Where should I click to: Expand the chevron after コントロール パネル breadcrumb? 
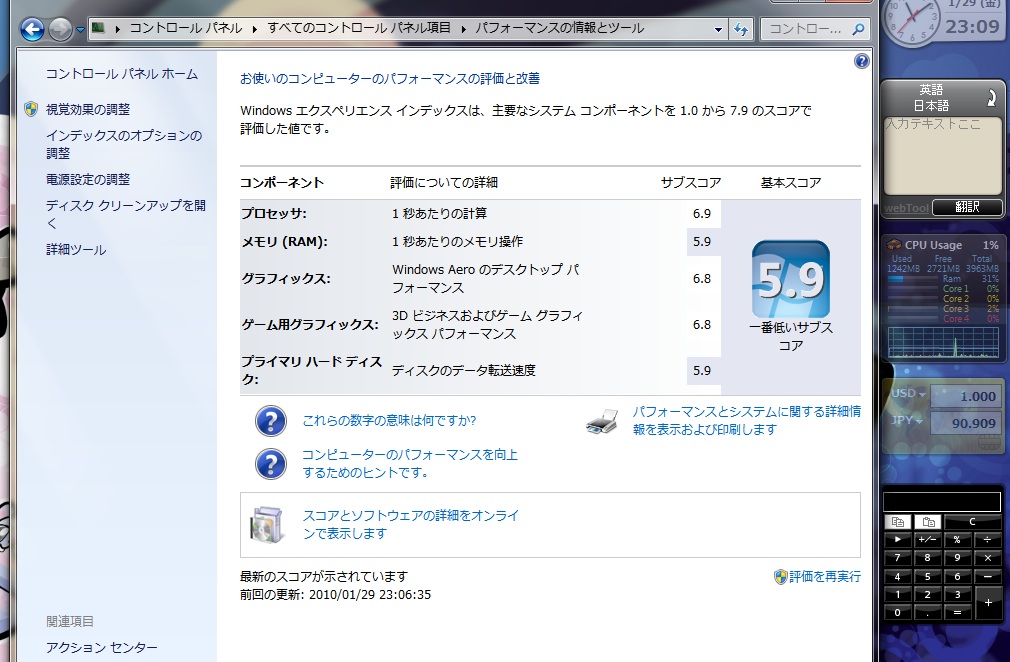click(x=254, y=28)
